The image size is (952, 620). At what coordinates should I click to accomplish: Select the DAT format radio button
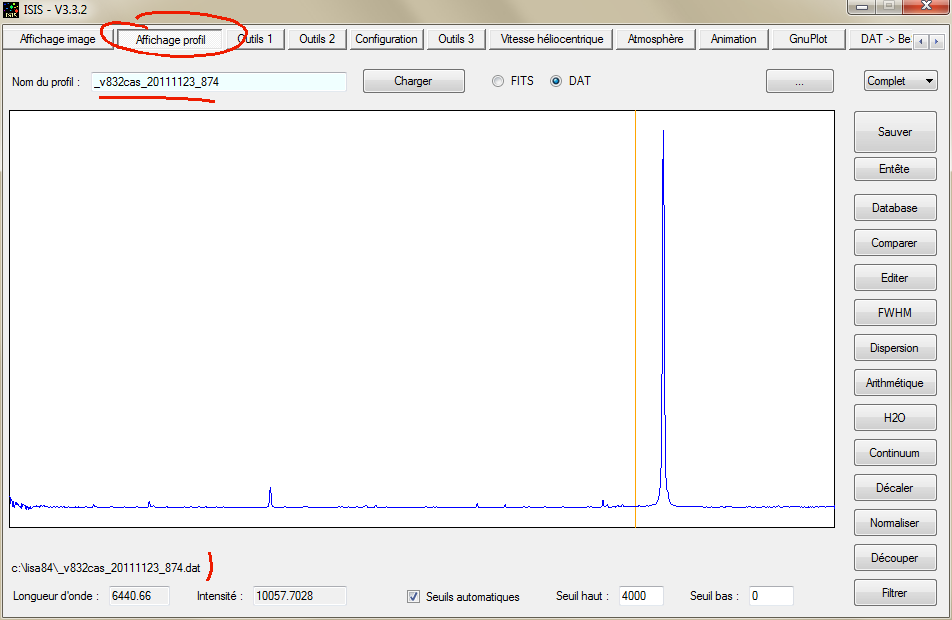coord(556,81)
